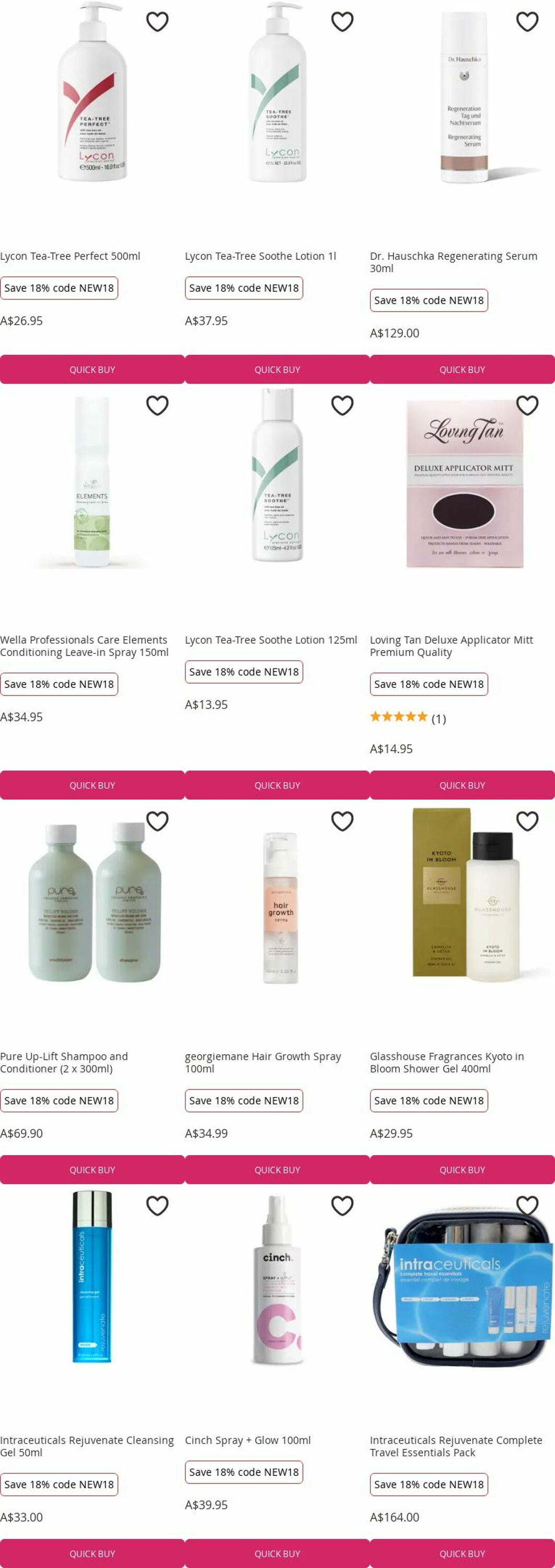This screenshot has height=1568, width=555.
Task: Save Loving Tan Applicator Mitt to favorites
Action: pyautogui.click(x=527, y=406)
